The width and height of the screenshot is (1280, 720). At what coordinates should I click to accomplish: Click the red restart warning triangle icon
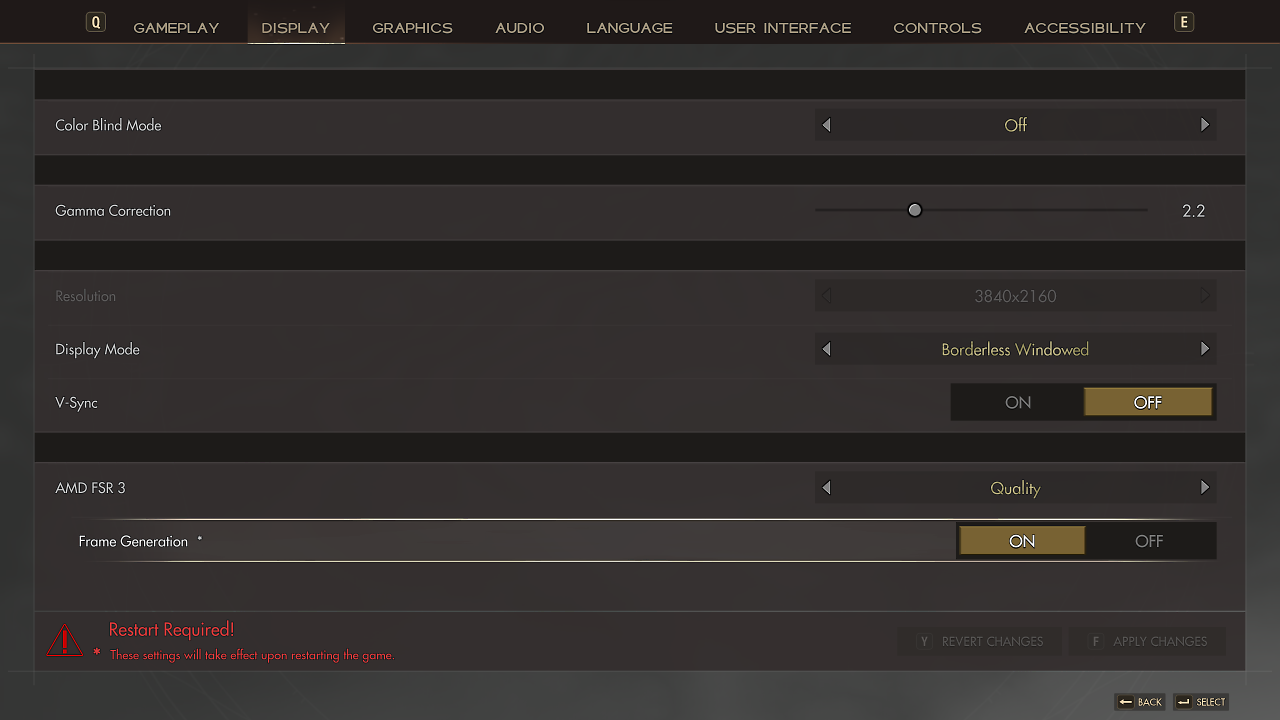[65, 640]
